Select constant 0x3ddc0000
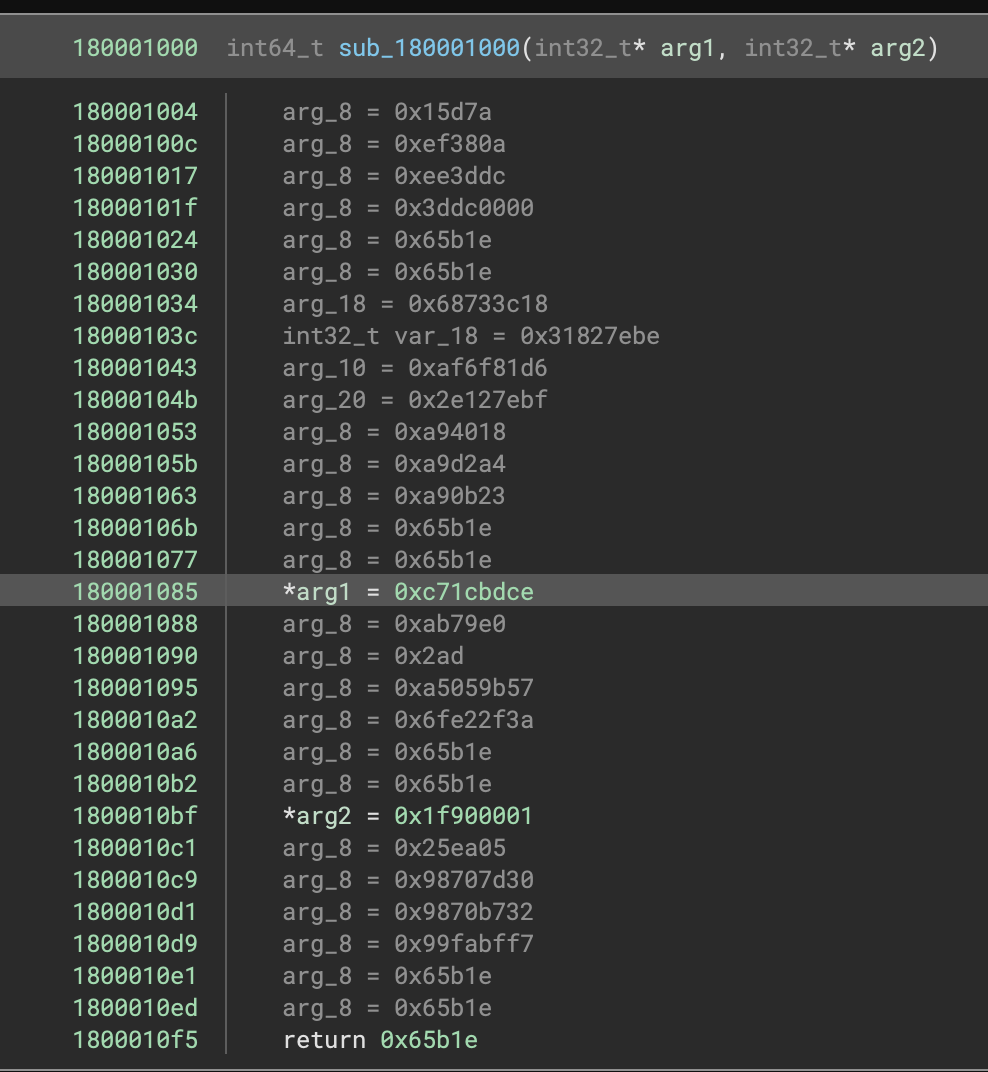Screen dimensions: 988x1072 (464, 208)
